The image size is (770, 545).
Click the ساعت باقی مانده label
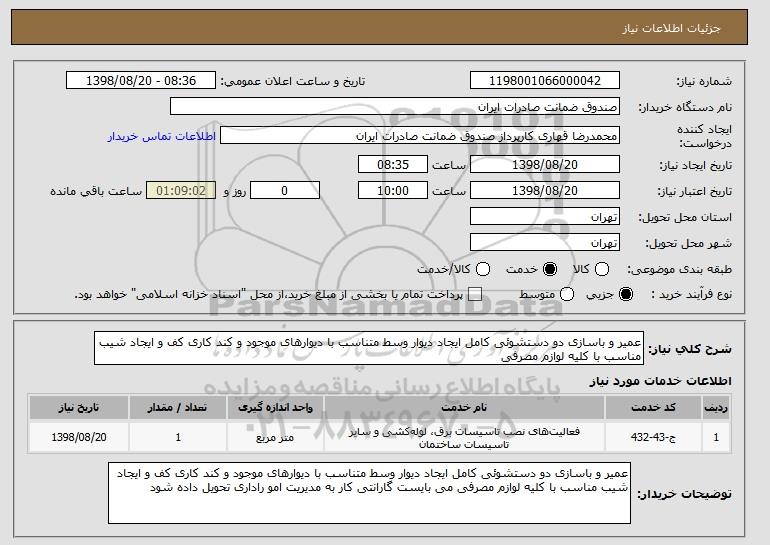[96, 191]
